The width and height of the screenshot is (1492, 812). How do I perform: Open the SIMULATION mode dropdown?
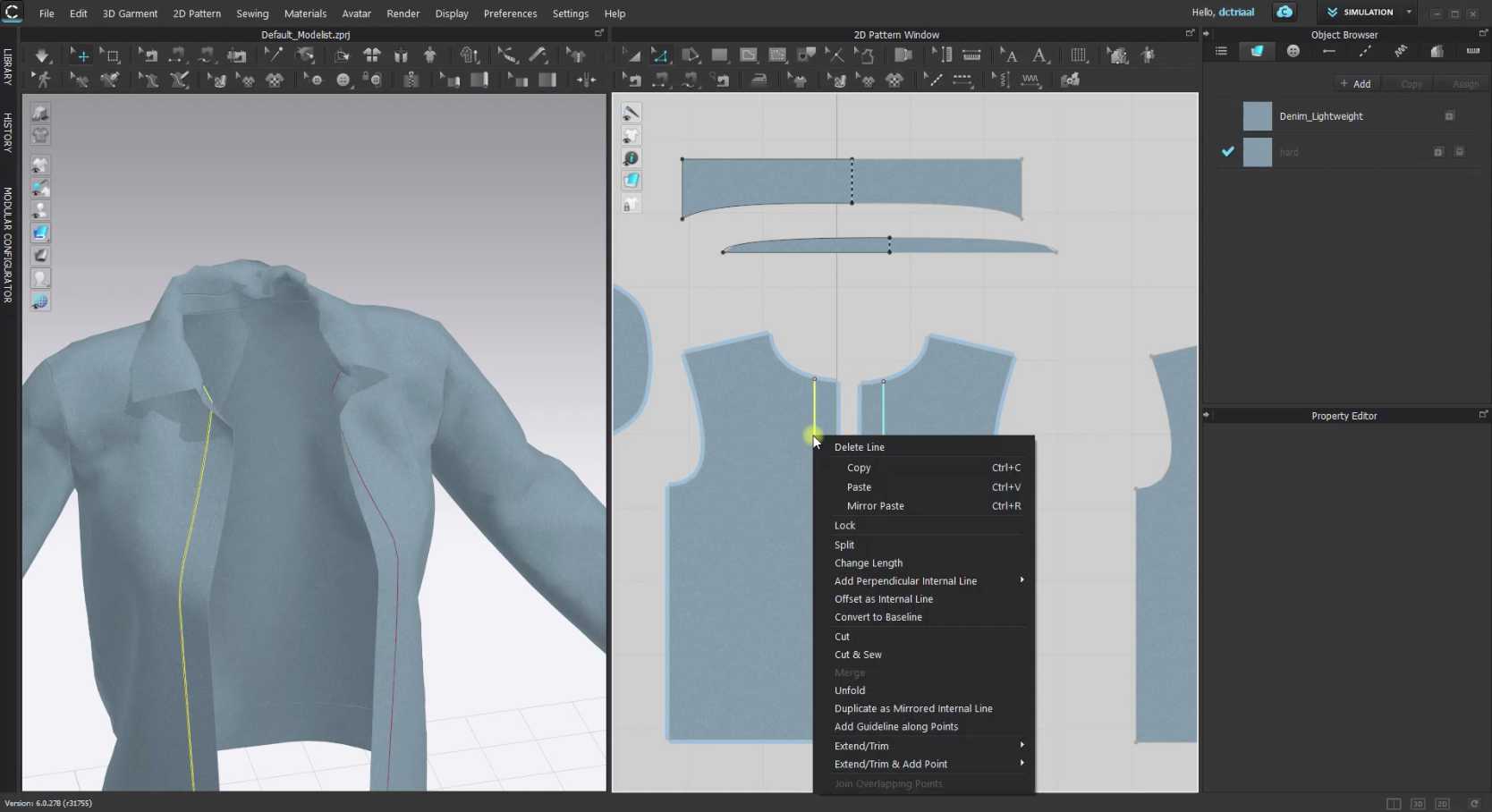[x=1408, y=12]
